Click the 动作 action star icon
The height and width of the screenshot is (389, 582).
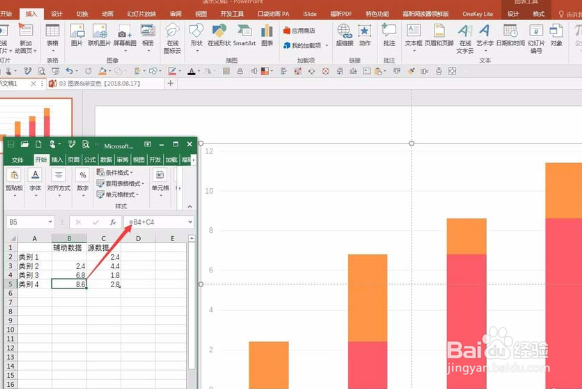point(364,31)
